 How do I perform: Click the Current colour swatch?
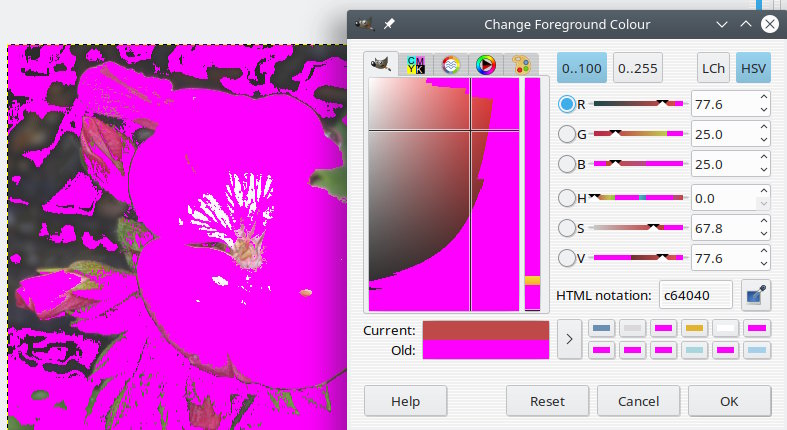point(486,331)
